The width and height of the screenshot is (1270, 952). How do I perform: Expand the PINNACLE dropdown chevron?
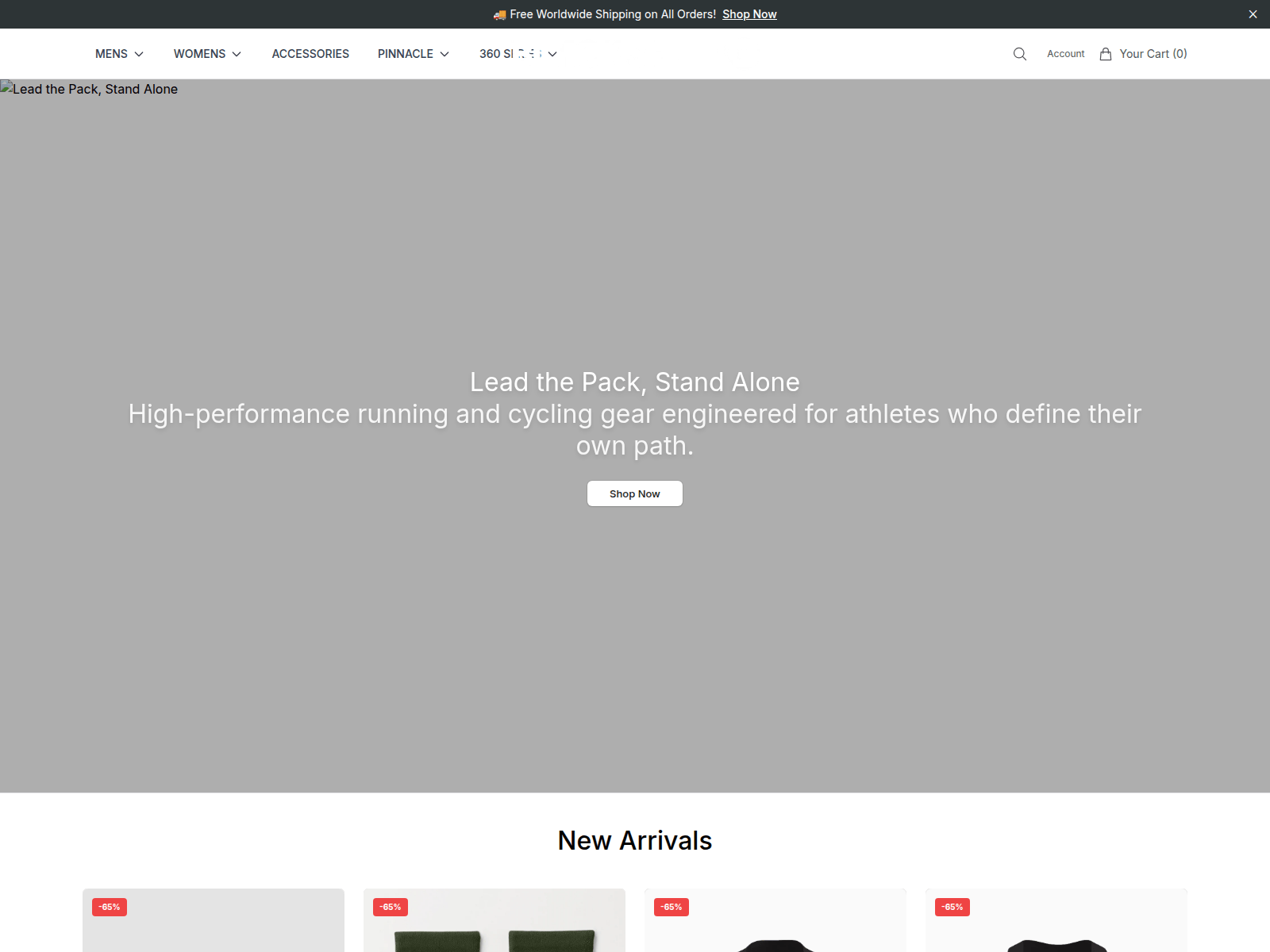pyautogui.click(x=444, y=54)
